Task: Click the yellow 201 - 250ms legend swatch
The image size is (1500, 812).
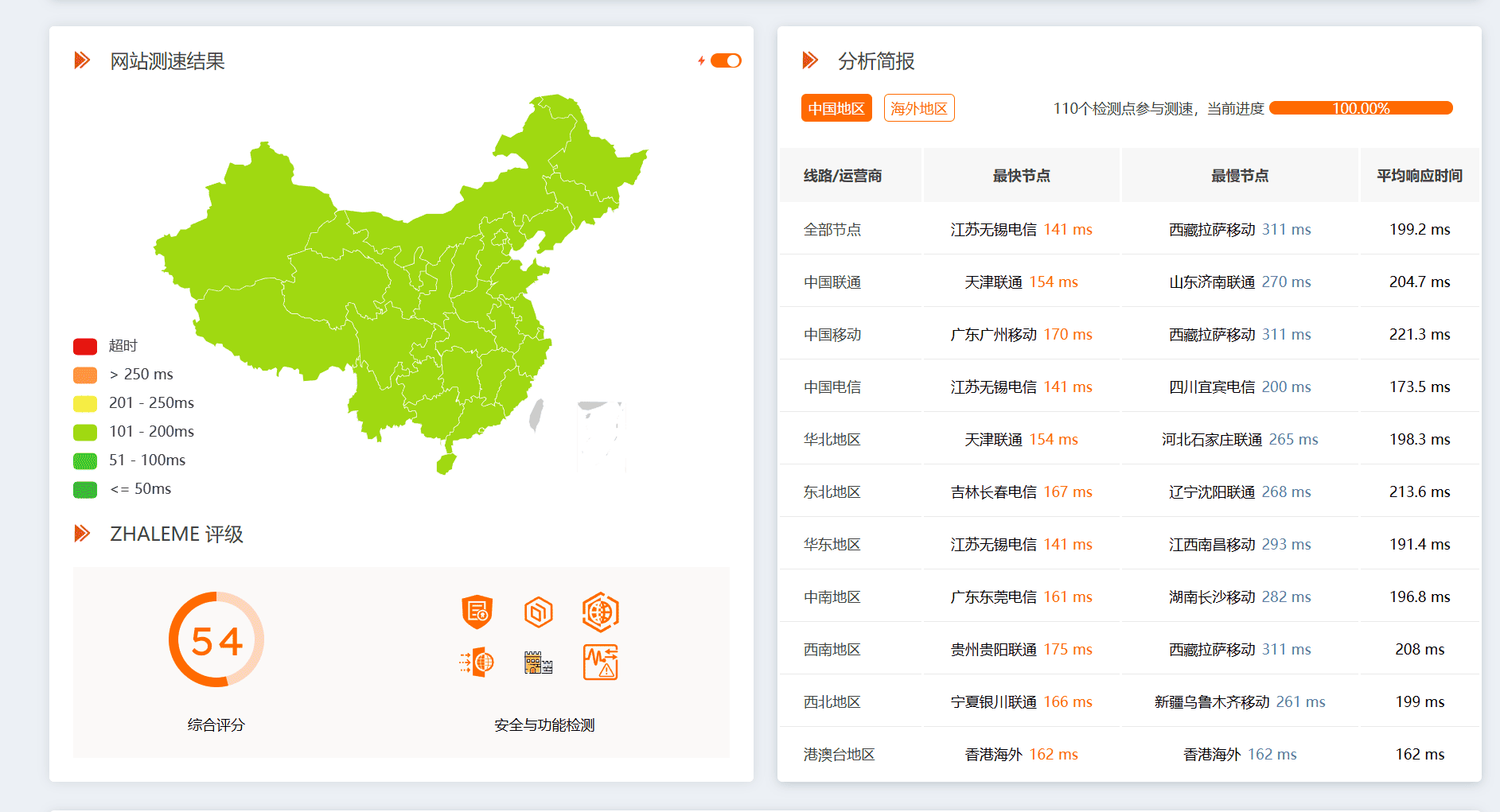Action: [x=85, y=403]
